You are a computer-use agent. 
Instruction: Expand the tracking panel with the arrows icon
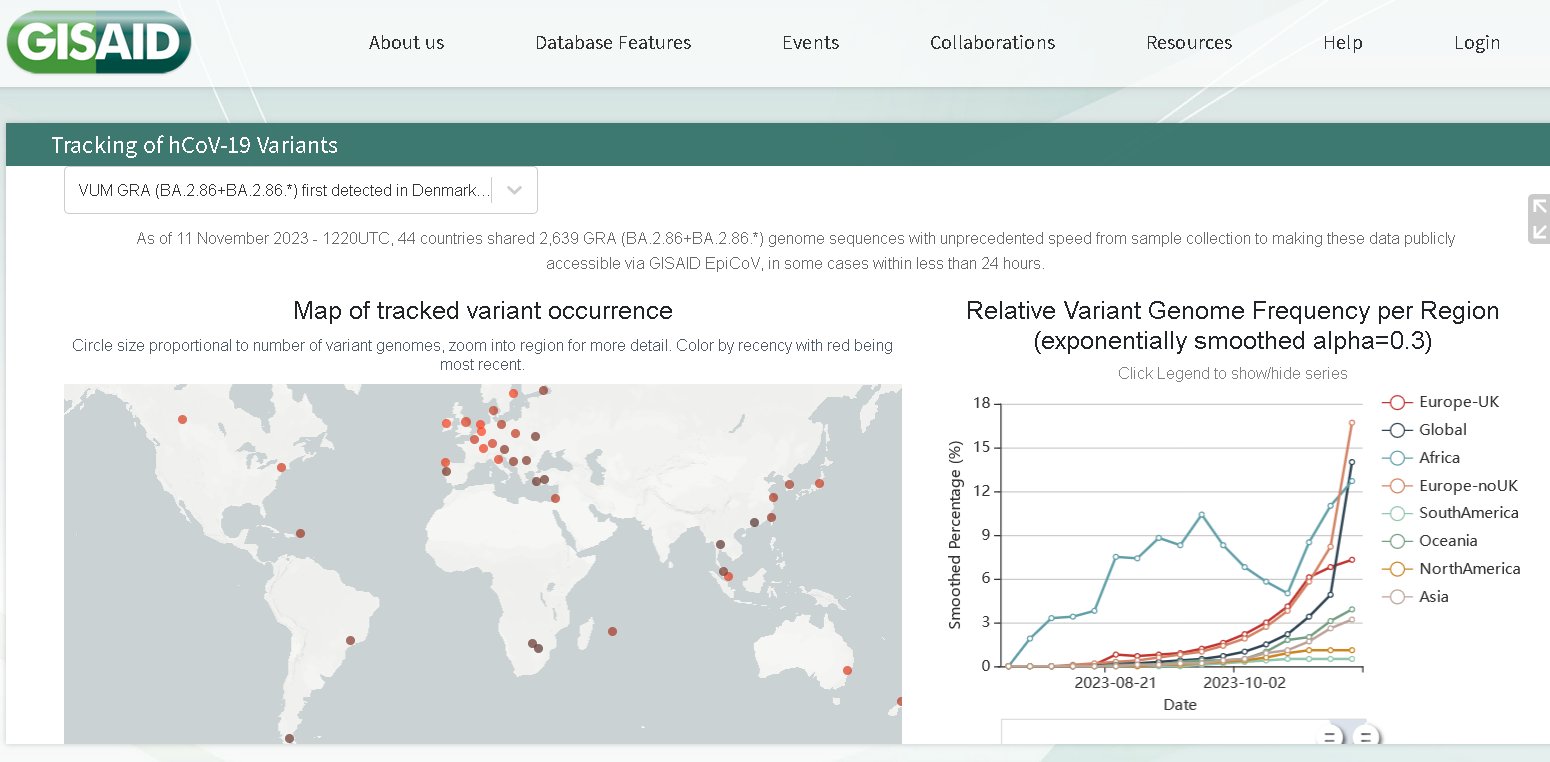1538,218
